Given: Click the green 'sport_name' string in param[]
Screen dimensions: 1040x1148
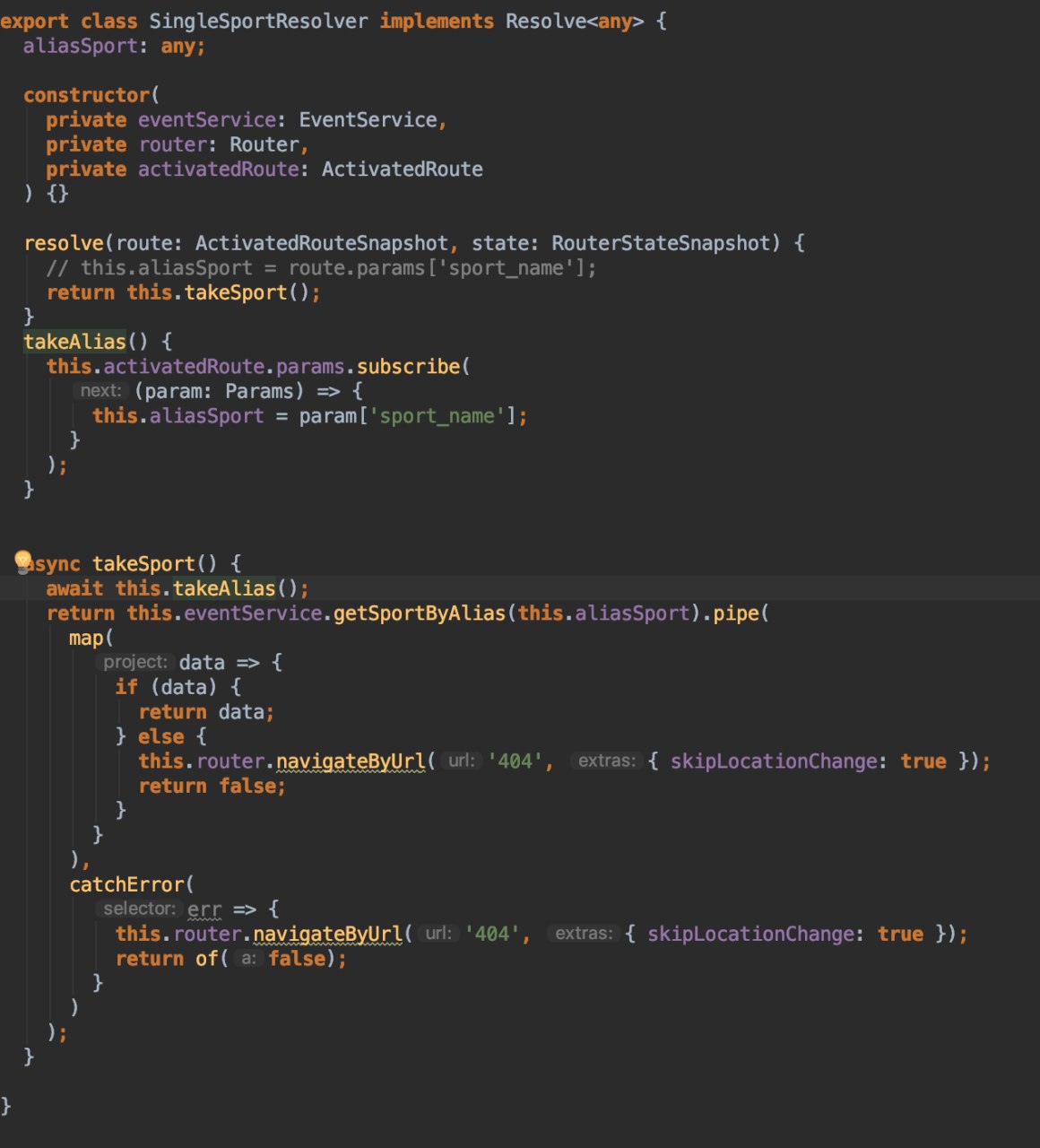Looking at the screenshot, I should [437, 416].
